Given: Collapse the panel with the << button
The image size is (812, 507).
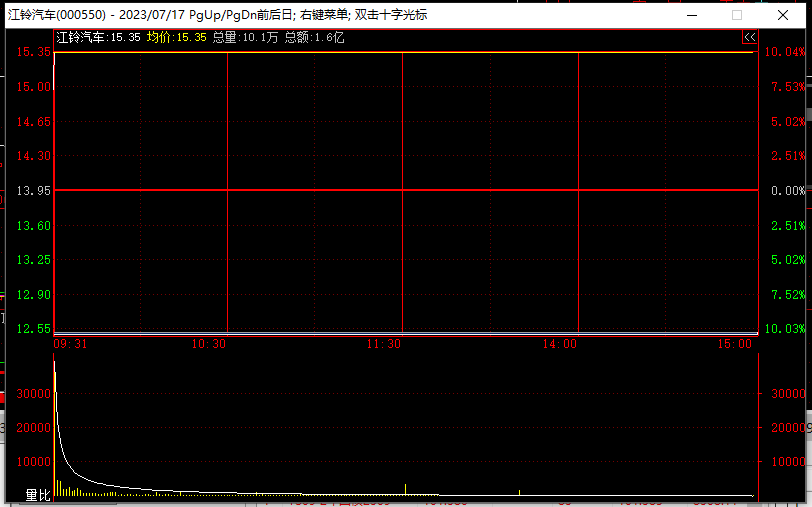Looking at the screenshot, I should (x=749, y=37).
